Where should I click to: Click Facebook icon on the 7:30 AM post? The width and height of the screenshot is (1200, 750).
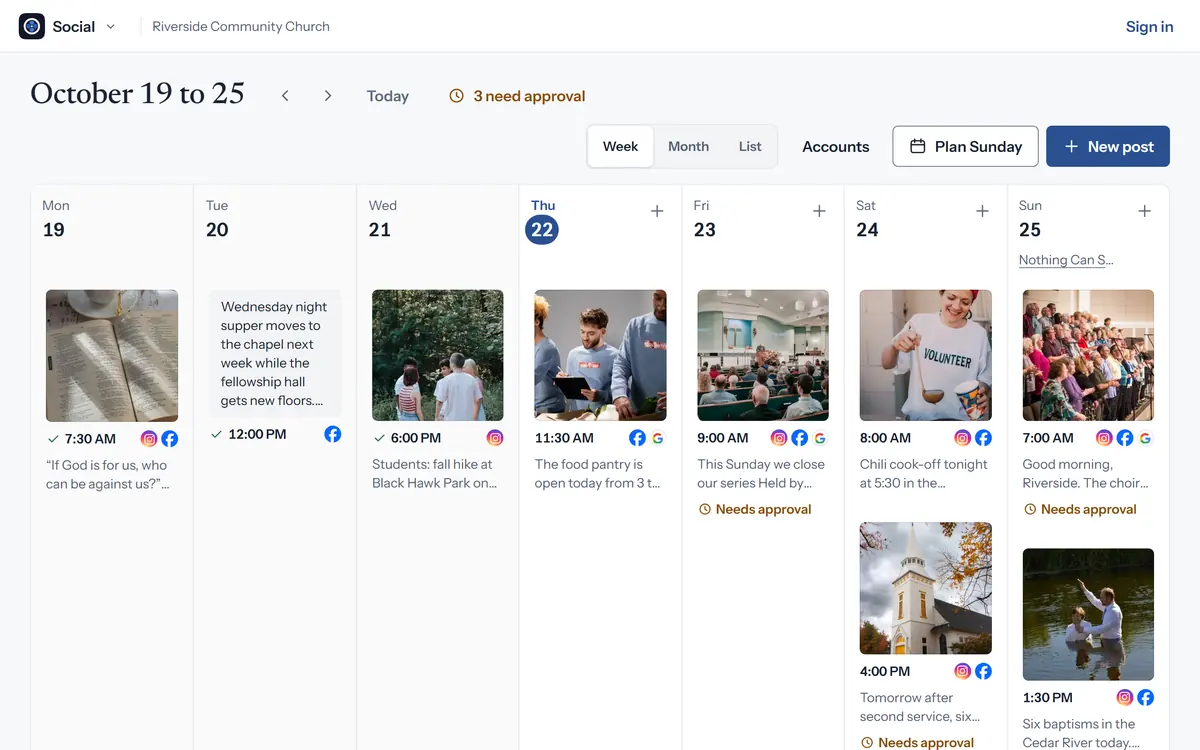(x=170, y=439)
